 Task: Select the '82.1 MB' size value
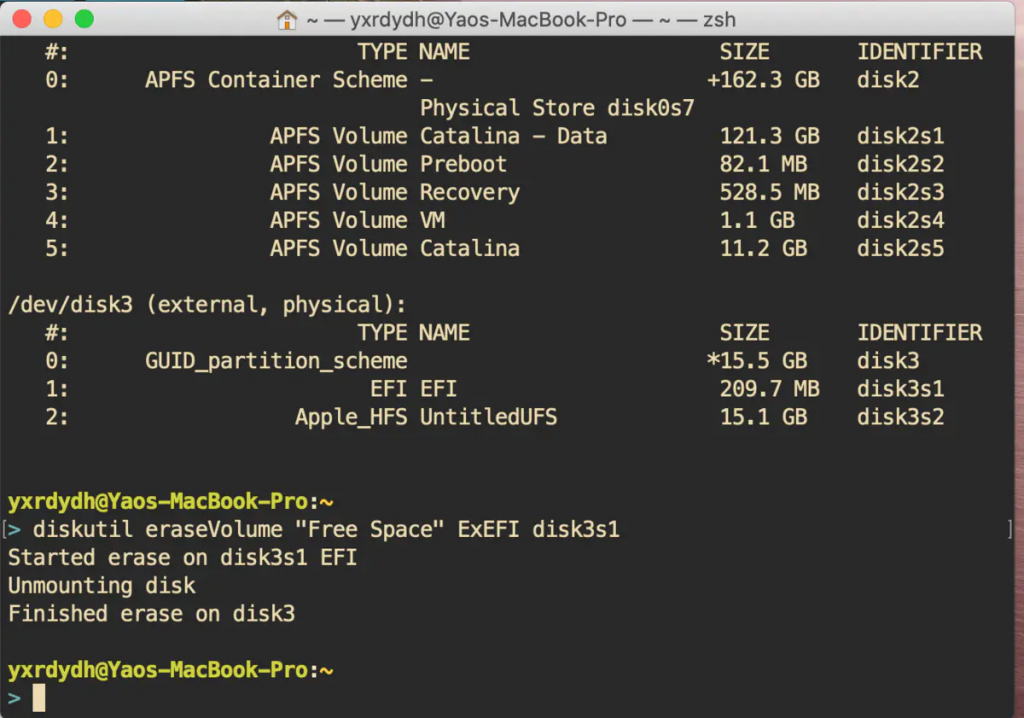pyautogui.click(x=763, y=164)
